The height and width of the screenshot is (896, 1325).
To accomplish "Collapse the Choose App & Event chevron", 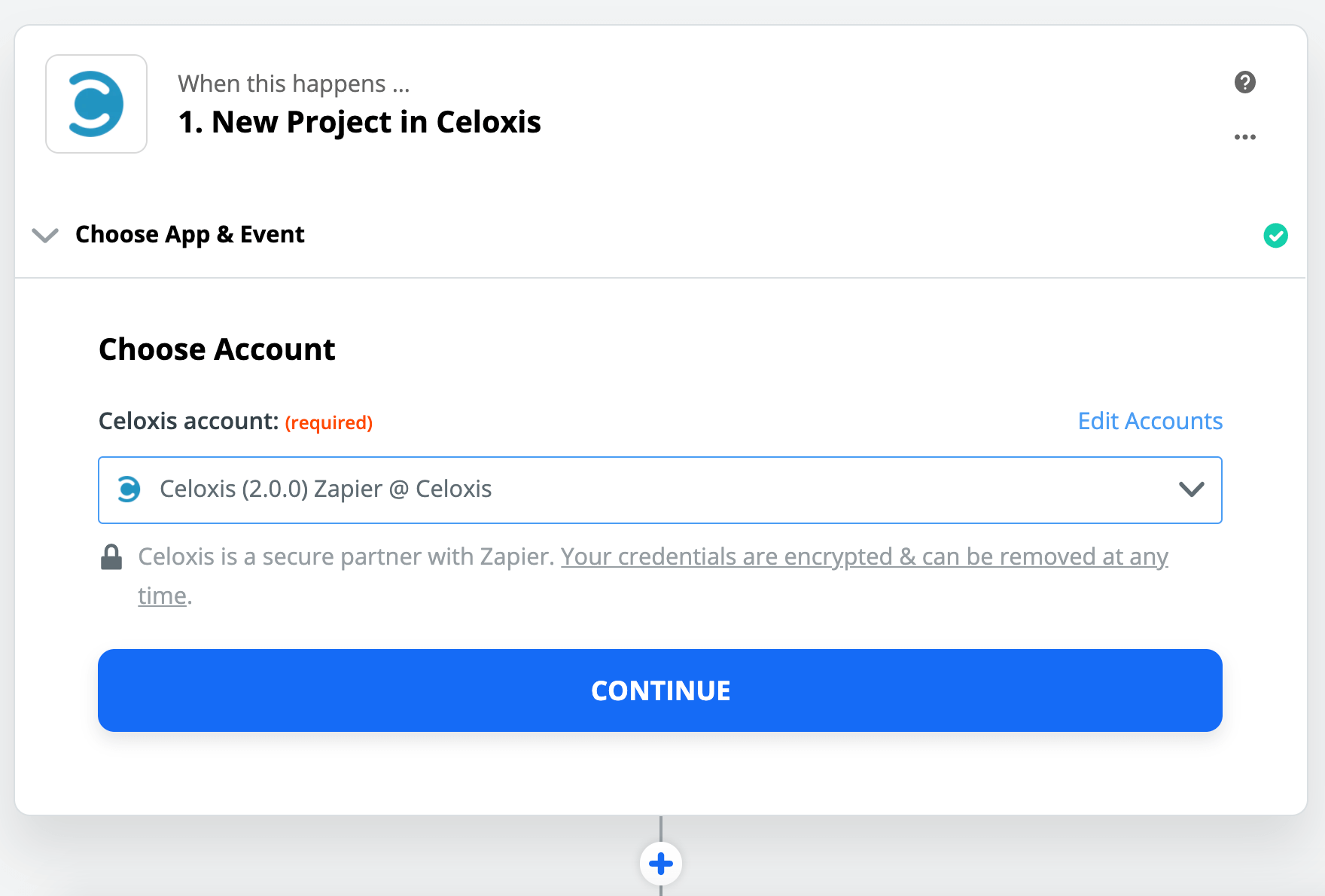I will (45, 236).
